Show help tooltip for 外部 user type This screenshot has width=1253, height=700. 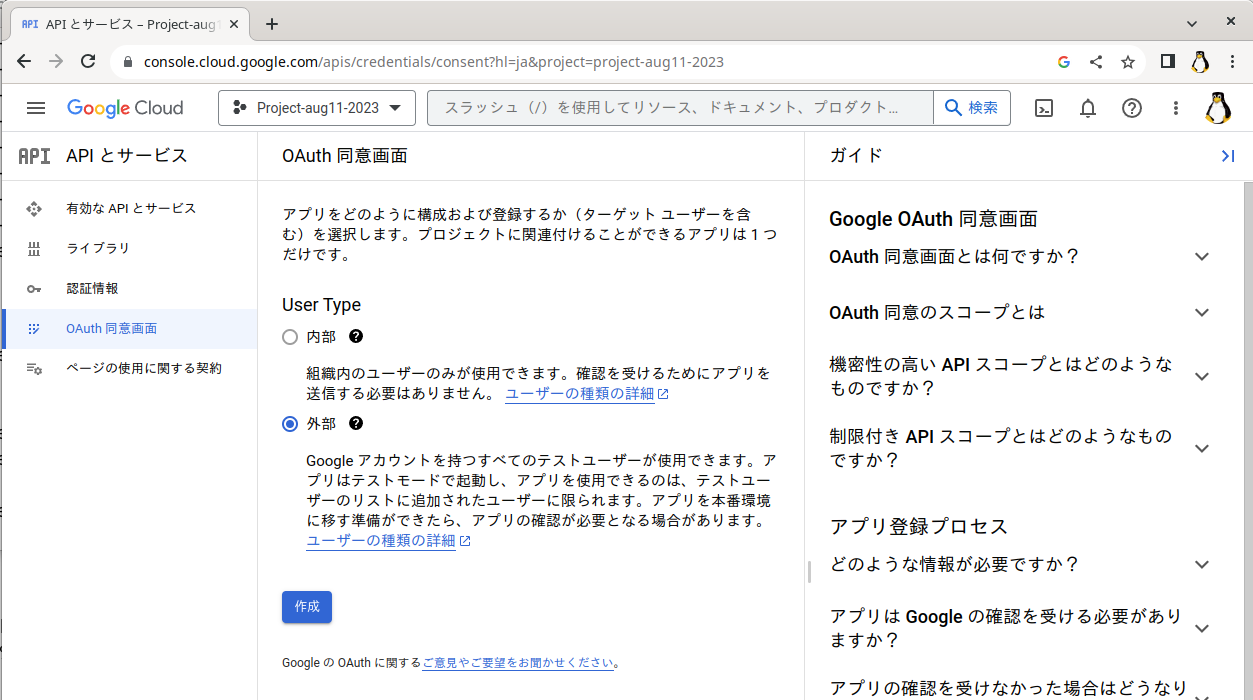pyautogui.click(x=355, y=424)
